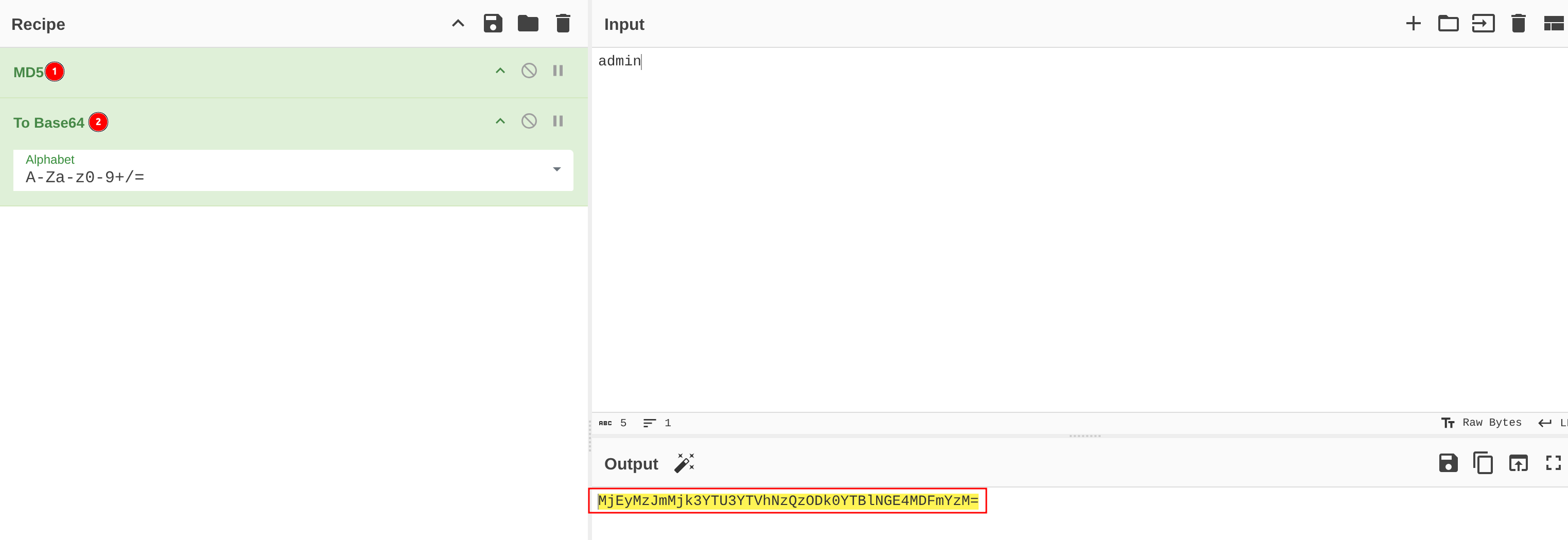Collapse the Recipe pane with chevron
The width and height of the screenshot is (1568, 540).
point(458,24)
